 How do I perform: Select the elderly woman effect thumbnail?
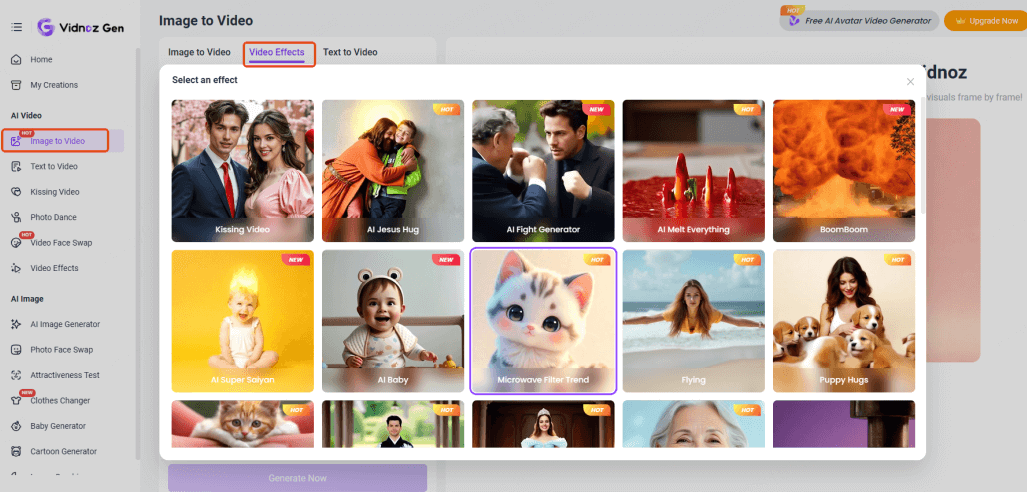pos(694,424)
